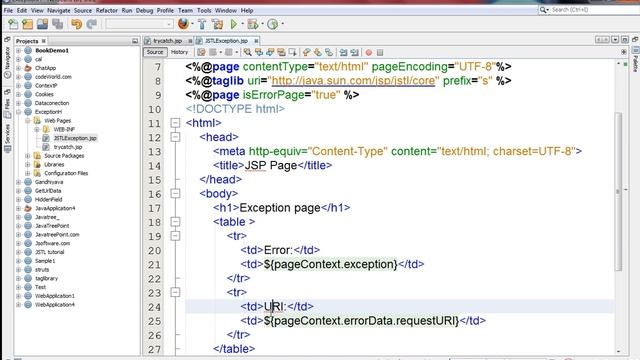This screenshot has width=640, height=360.
Task: Run the project with green play icon
Action: [x=234, y=24]
